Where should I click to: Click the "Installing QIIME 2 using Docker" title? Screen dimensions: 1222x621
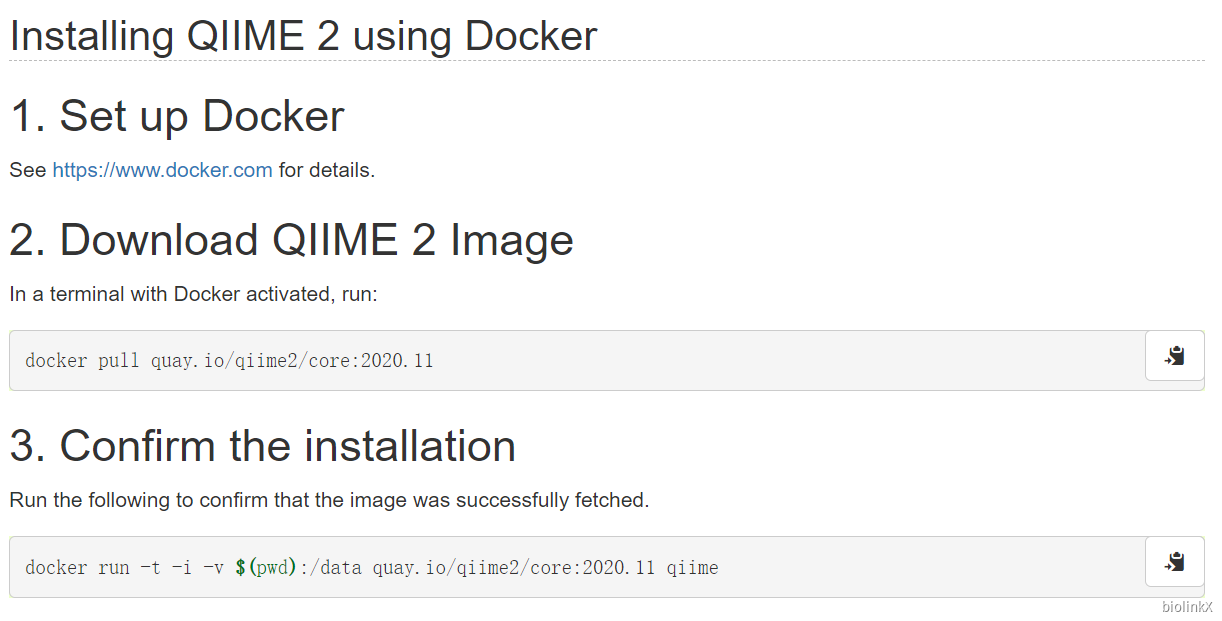303,37
